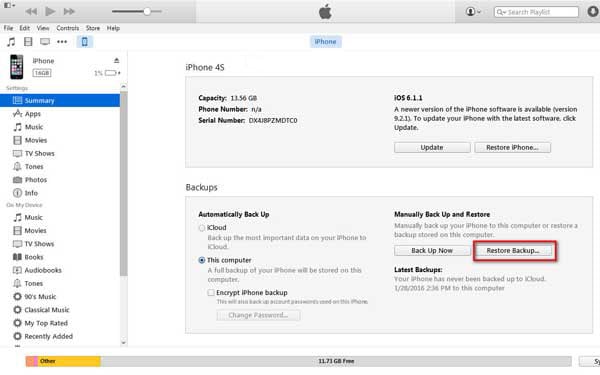This screenshot has width=600, height=375.
Task: Open the downloads icon
Action: (593, 11)
